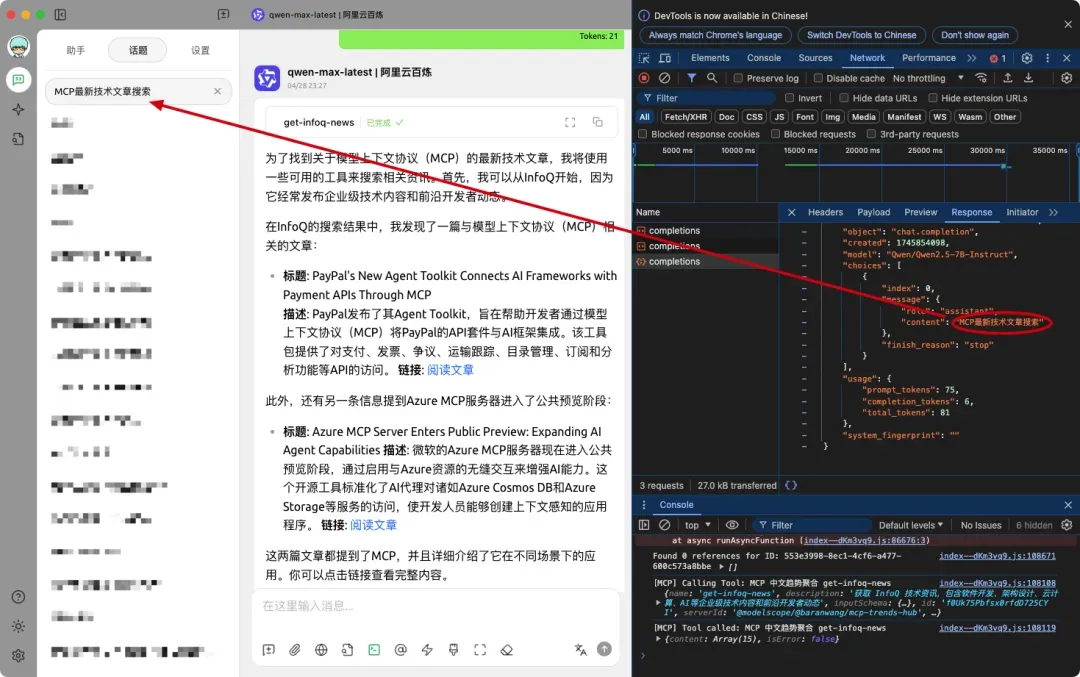Expand more DevTools tabs chevron
The height and width of the screenshot is (677, 1080).
972,59
